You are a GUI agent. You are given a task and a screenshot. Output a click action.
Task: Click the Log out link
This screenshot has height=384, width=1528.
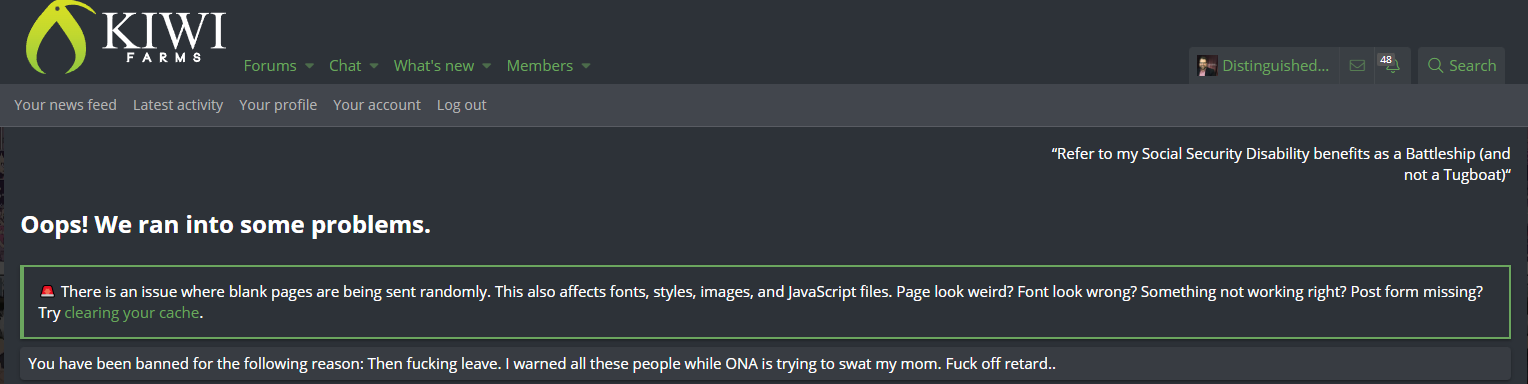tap(462, 105)
